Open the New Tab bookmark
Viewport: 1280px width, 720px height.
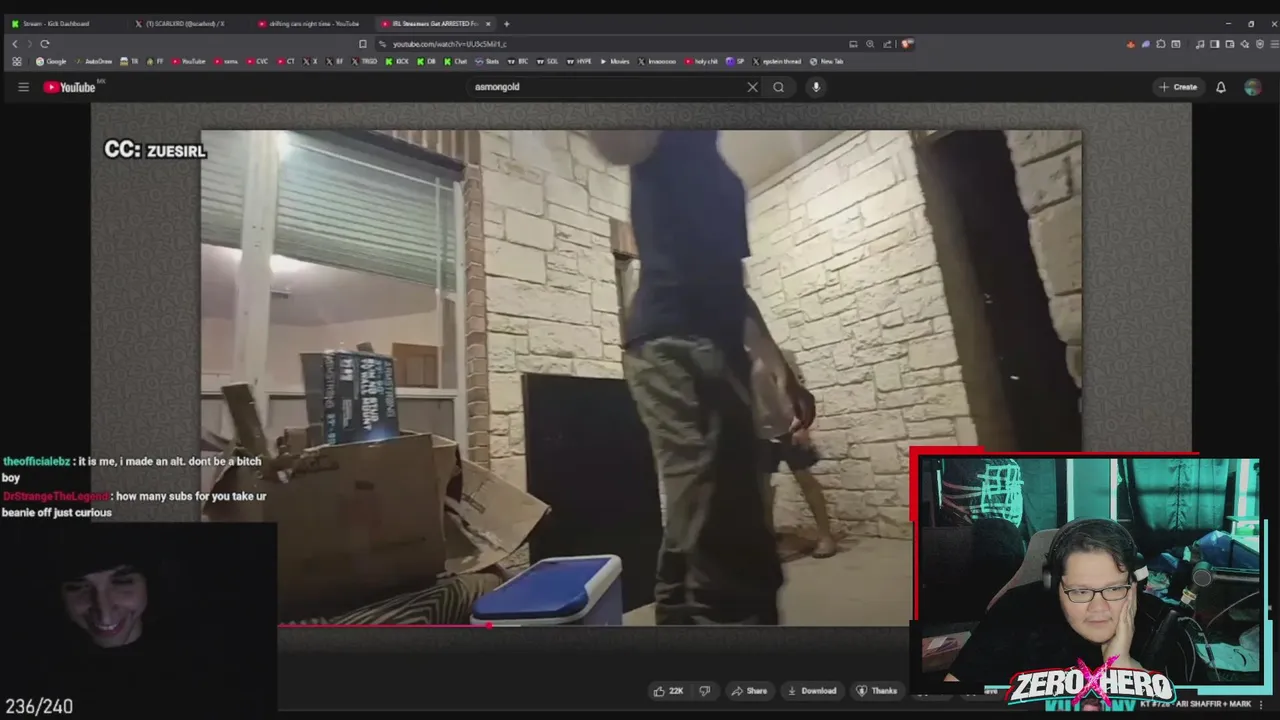click(x=826, y=61)
